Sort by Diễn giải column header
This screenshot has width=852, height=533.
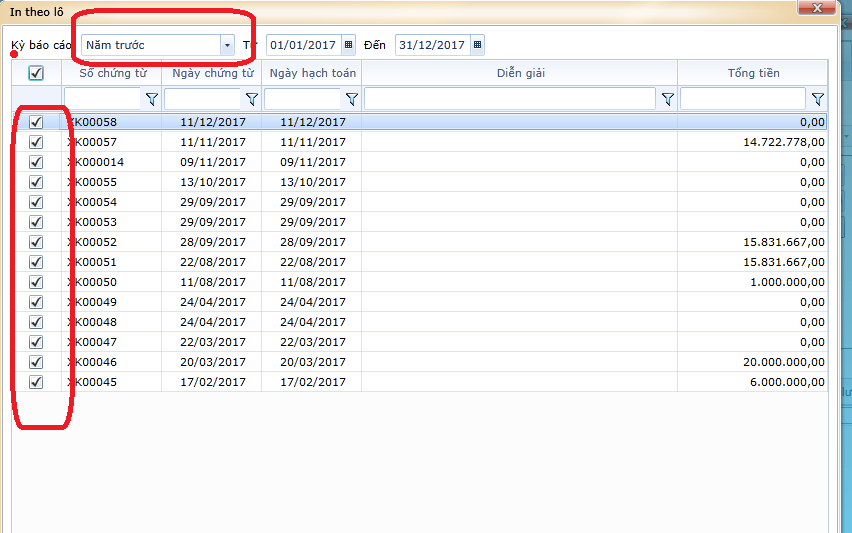(x=520, y=73)
